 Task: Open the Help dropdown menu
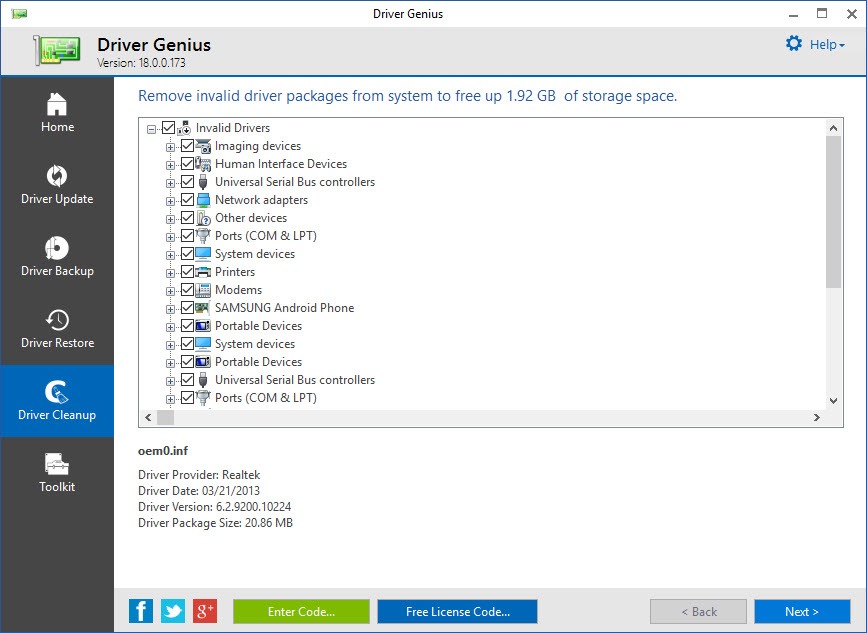[x=827, y=44]
